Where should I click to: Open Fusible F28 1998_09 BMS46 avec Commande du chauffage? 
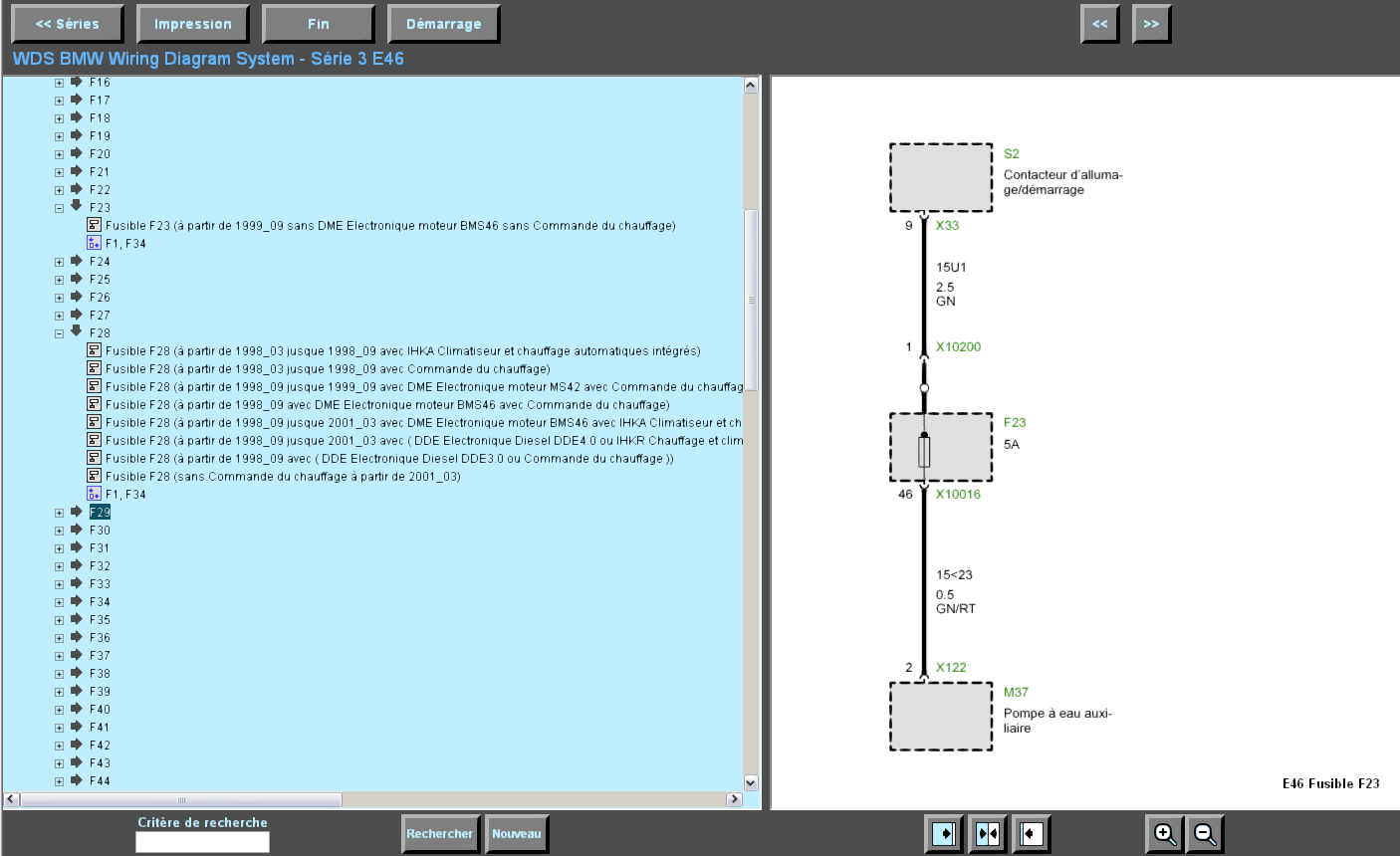click(387, 405)
